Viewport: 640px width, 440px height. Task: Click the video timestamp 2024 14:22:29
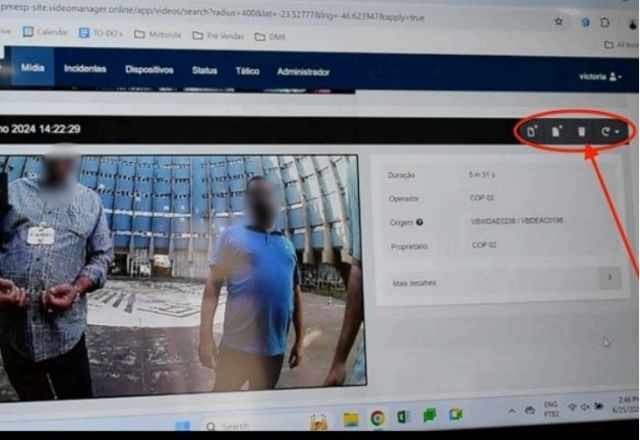[46, 129]
